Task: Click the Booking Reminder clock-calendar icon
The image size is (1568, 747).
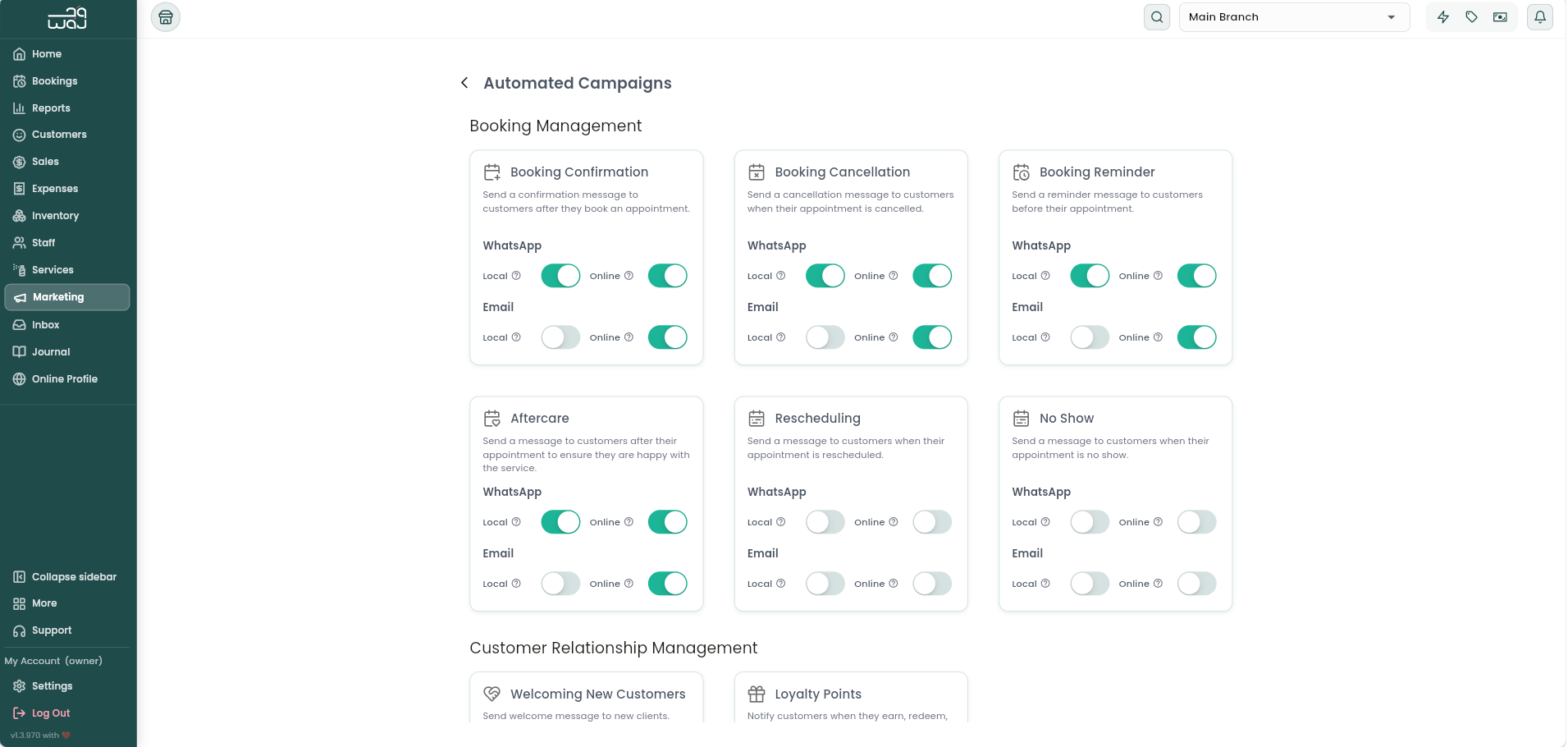Action: (1022, 172)
